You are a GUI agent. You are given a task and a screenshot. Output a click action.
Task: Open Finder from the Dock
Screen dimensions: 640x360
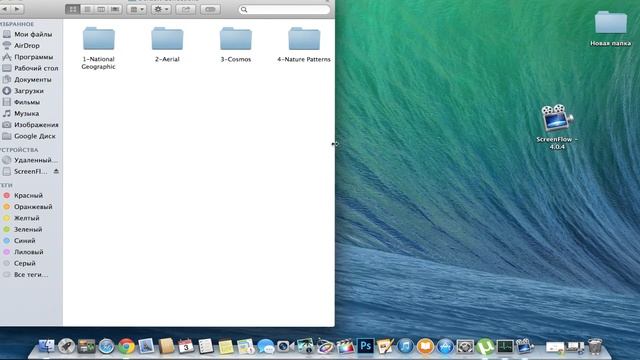point(46,347)
